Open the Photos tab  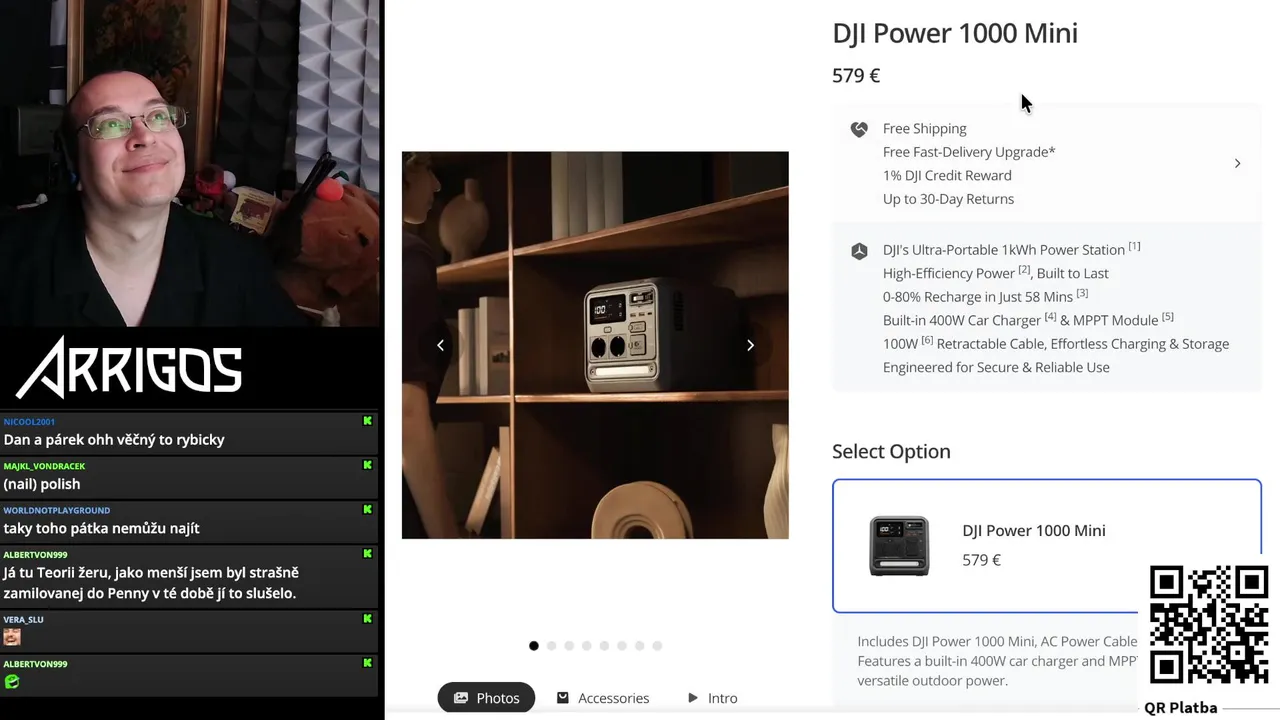point(486,698)
